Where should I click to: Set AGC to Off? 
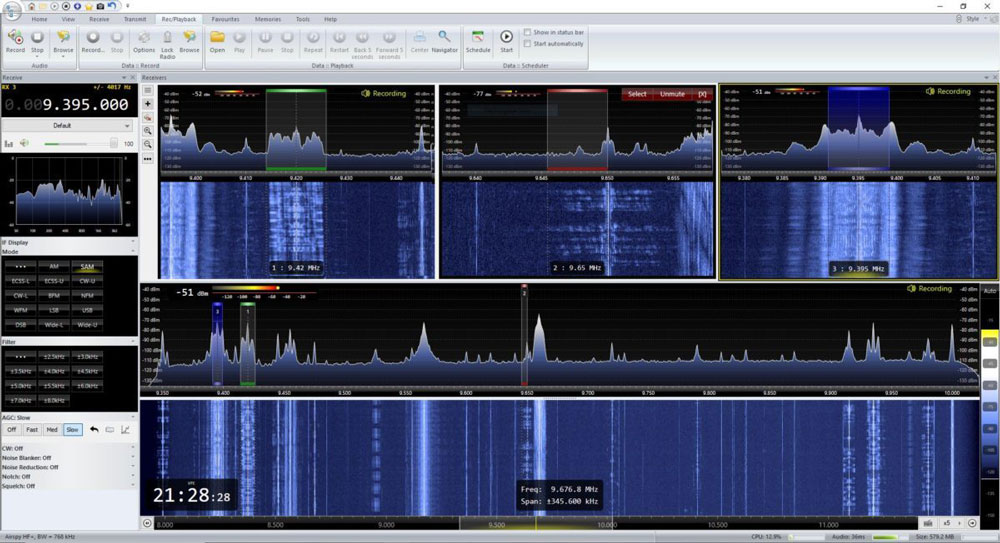[x=11, y=429]
